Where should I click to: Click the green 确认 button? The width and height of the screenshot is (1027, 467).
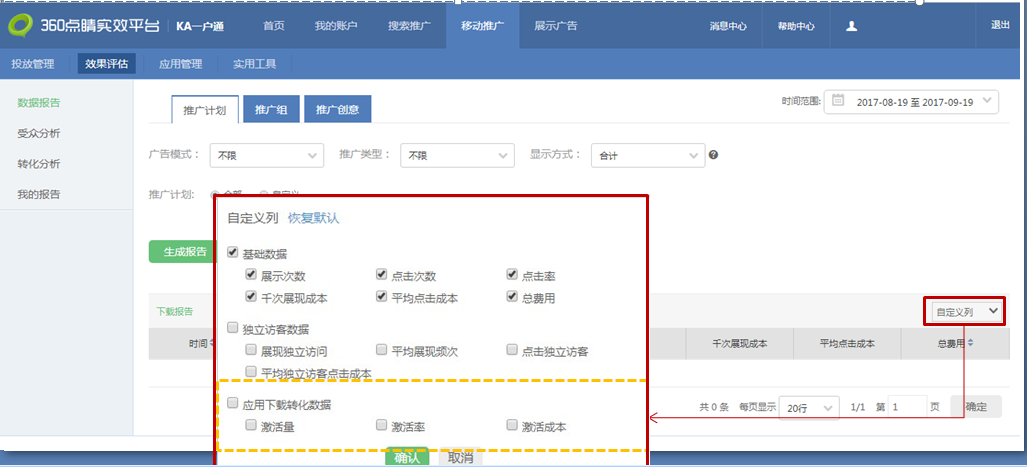click(406, 458)
